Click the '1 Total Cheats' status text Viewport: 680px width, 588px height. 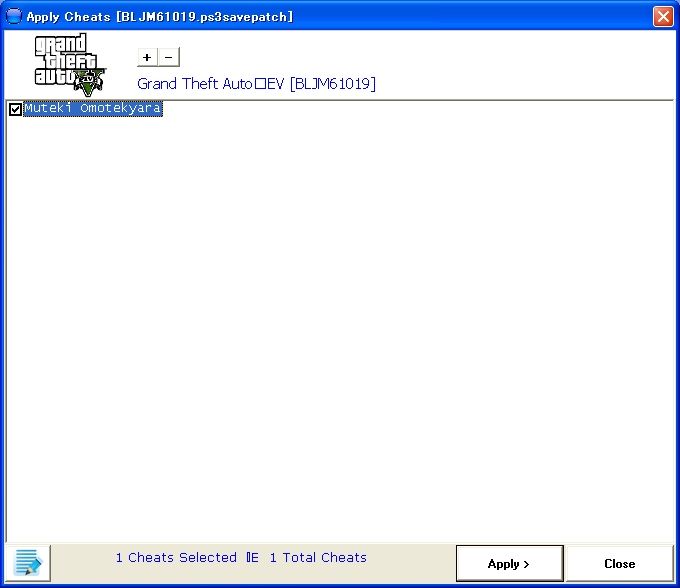pos(318,557)
